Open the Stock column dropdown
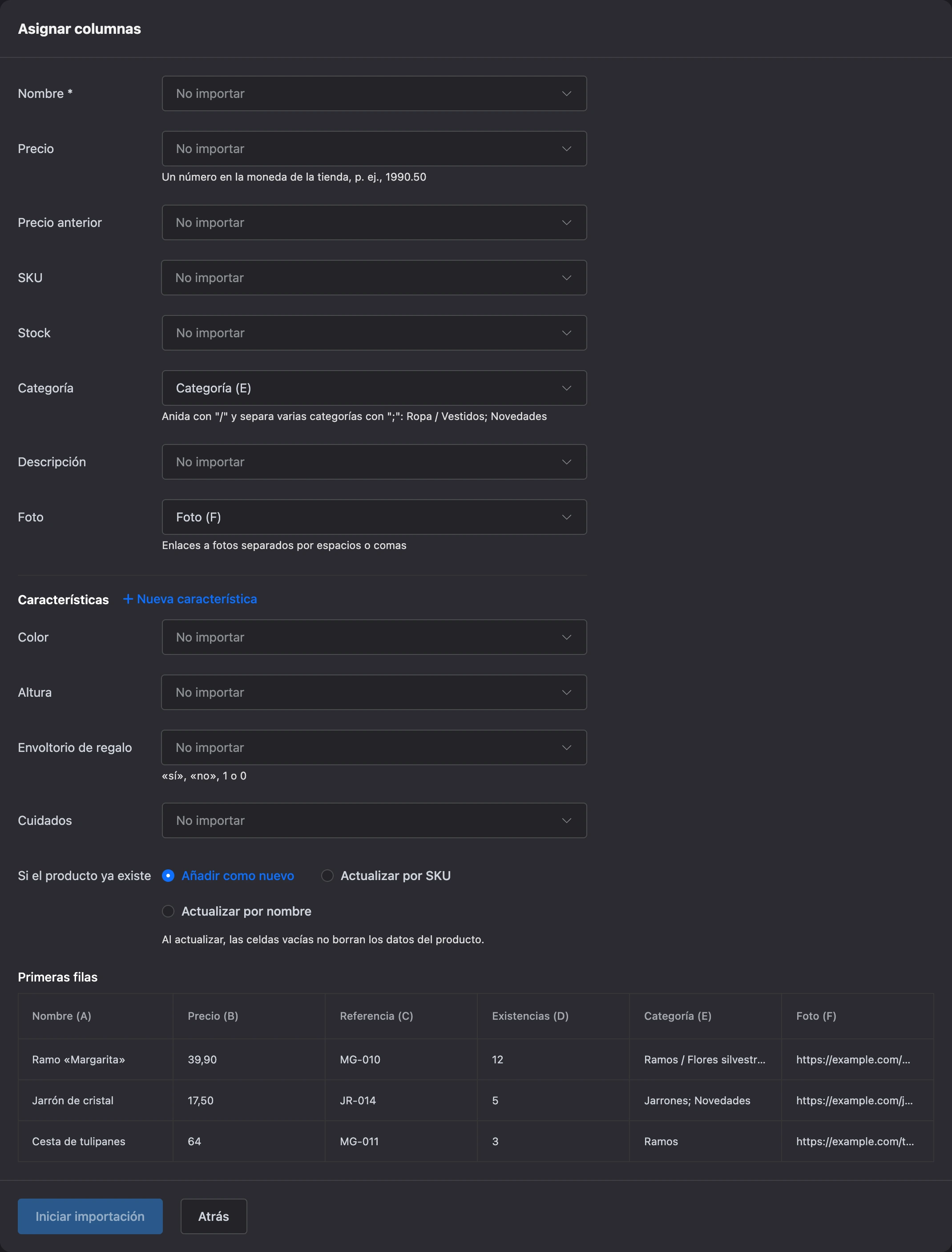The image size is (952, 1252). pyautogui.click(x=374, y=333)
